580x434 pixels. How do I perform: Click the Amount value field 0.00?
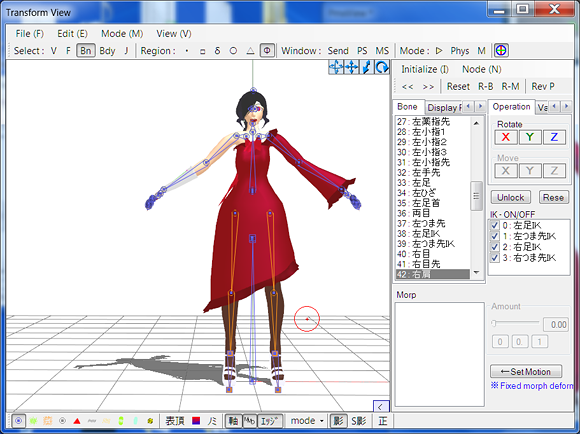tap(555, 324)
